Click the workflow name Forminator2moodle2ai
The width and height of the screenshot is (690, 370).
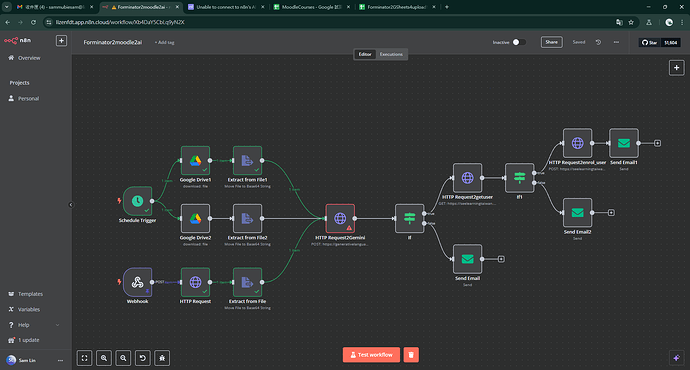click(113, 42)
